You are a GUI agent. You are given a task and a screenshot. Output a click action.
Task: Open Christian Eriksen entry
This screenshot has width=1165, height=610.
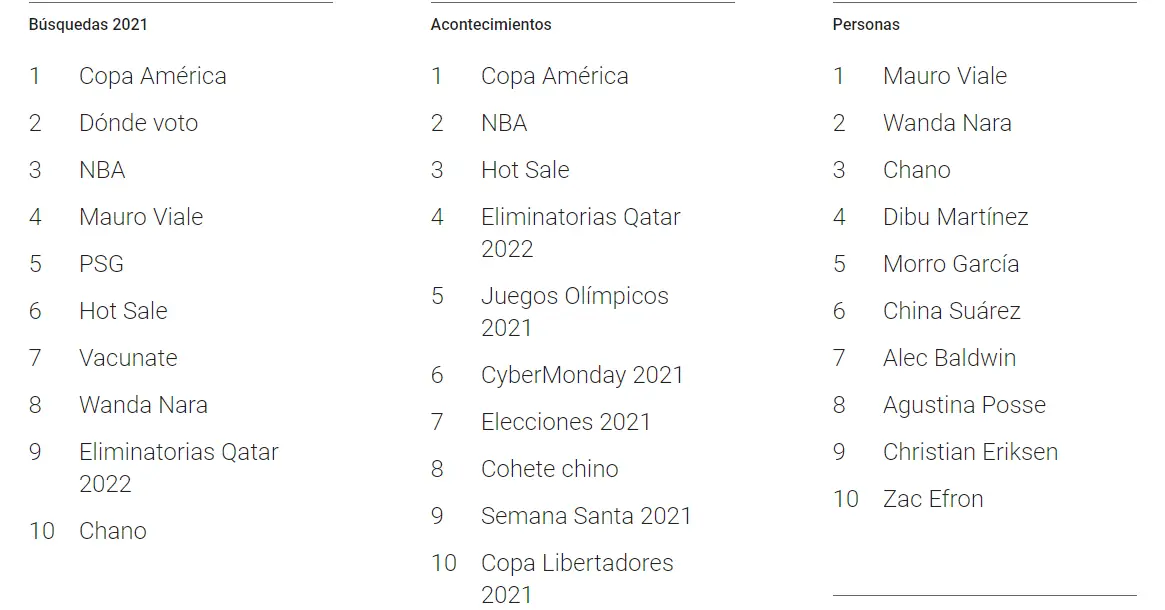tap(970, 452)
